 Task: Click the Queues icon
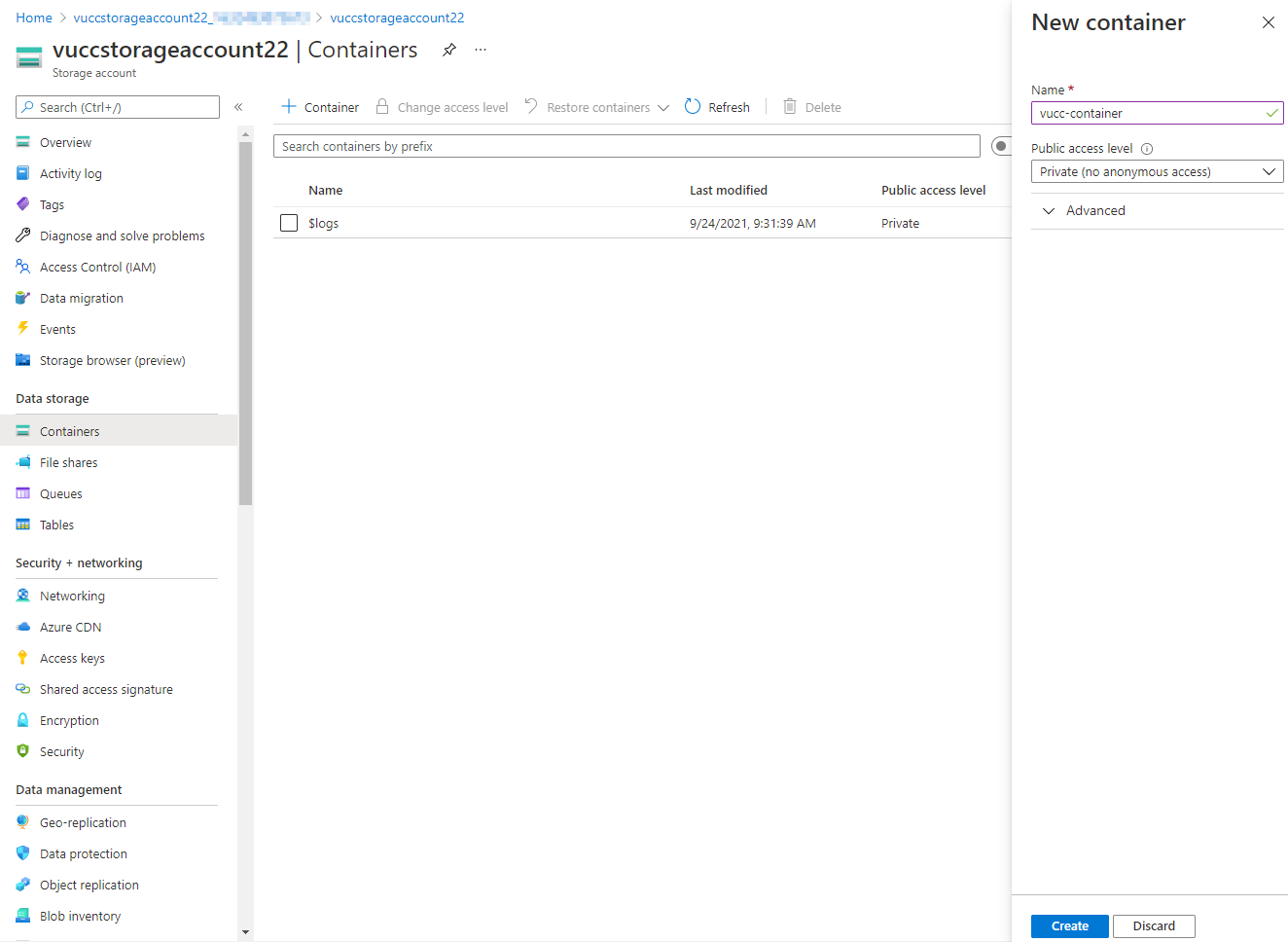point(22,493)
